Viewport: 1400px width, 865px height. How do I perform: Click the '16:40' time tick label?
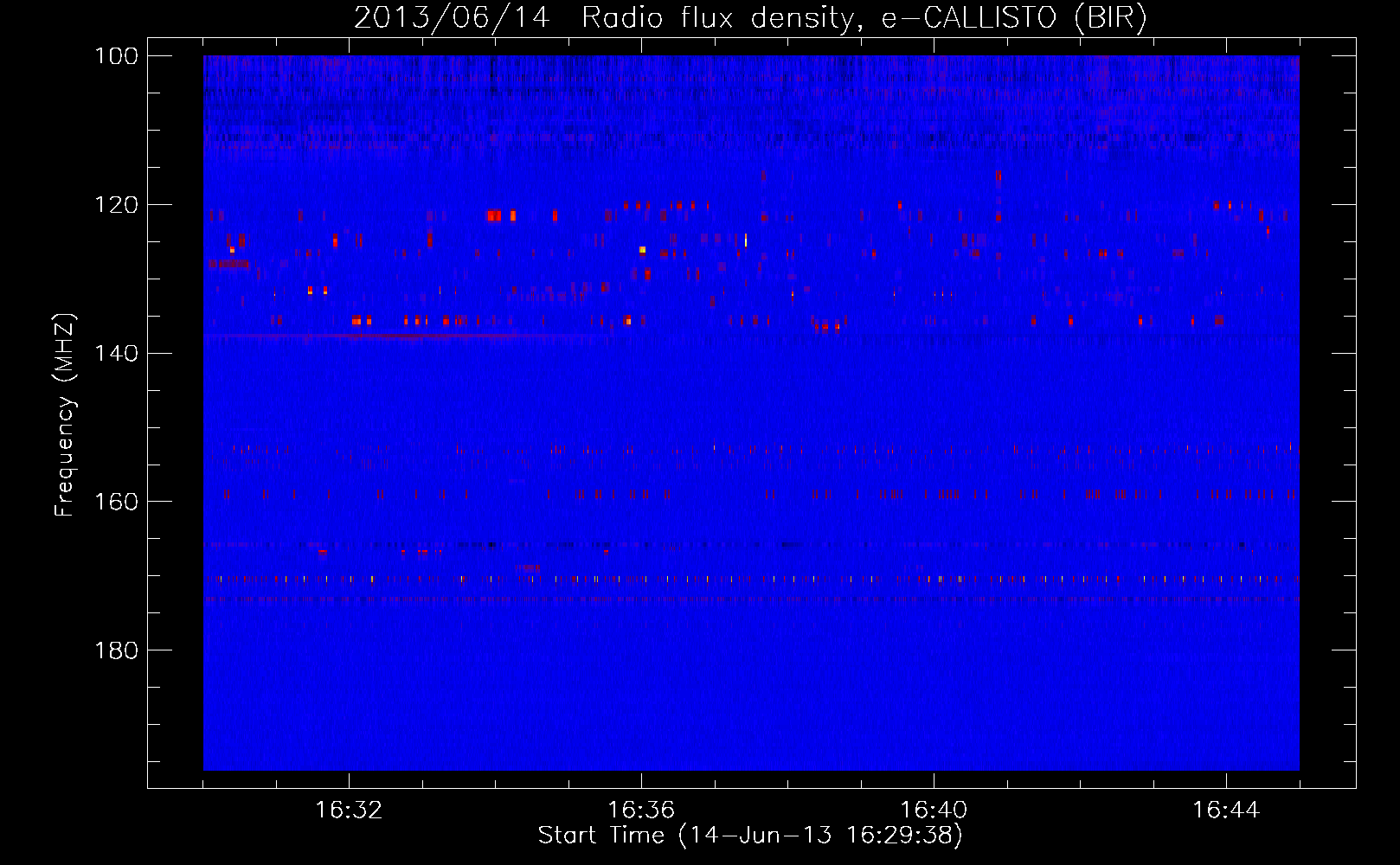(934, 811)
